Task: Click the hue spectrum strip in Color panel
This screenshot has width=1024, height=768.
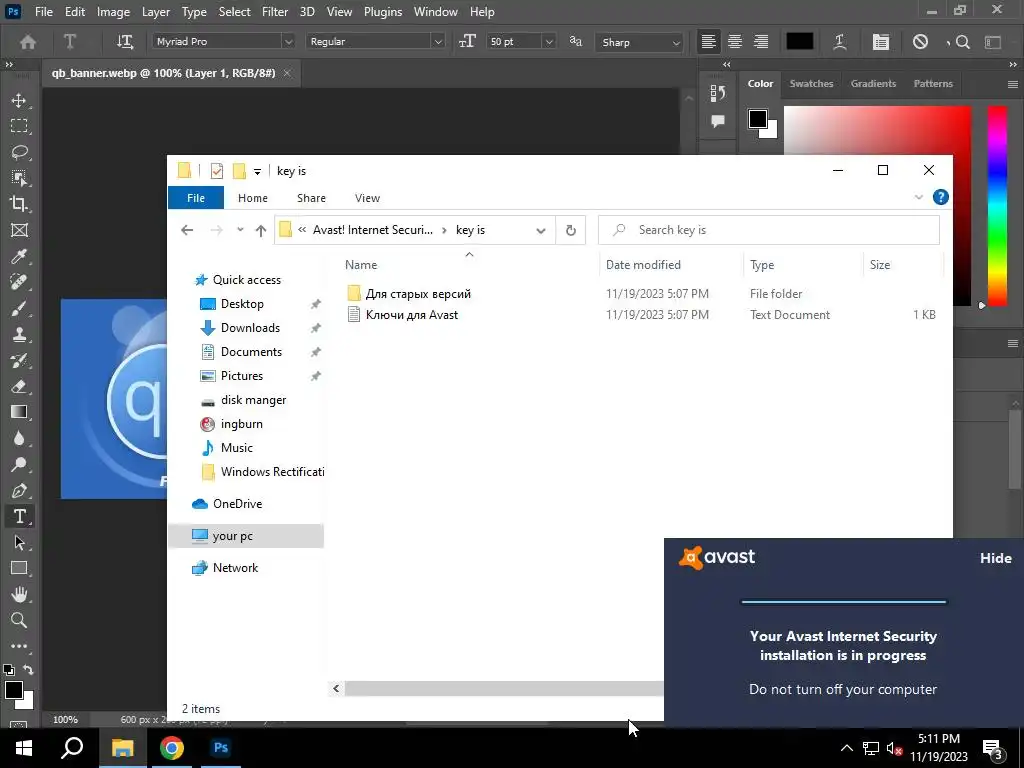Action: [x=997, y=206]
